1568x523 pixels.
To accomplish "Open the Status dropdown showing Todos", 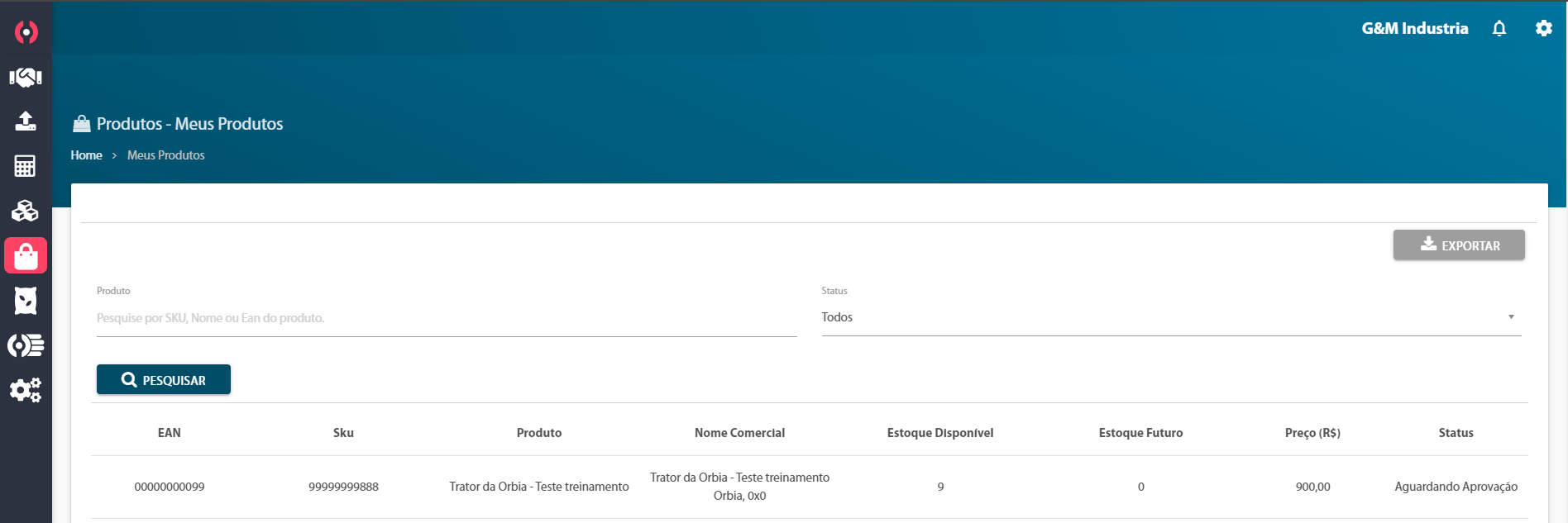I will (x=1171, y=317).
